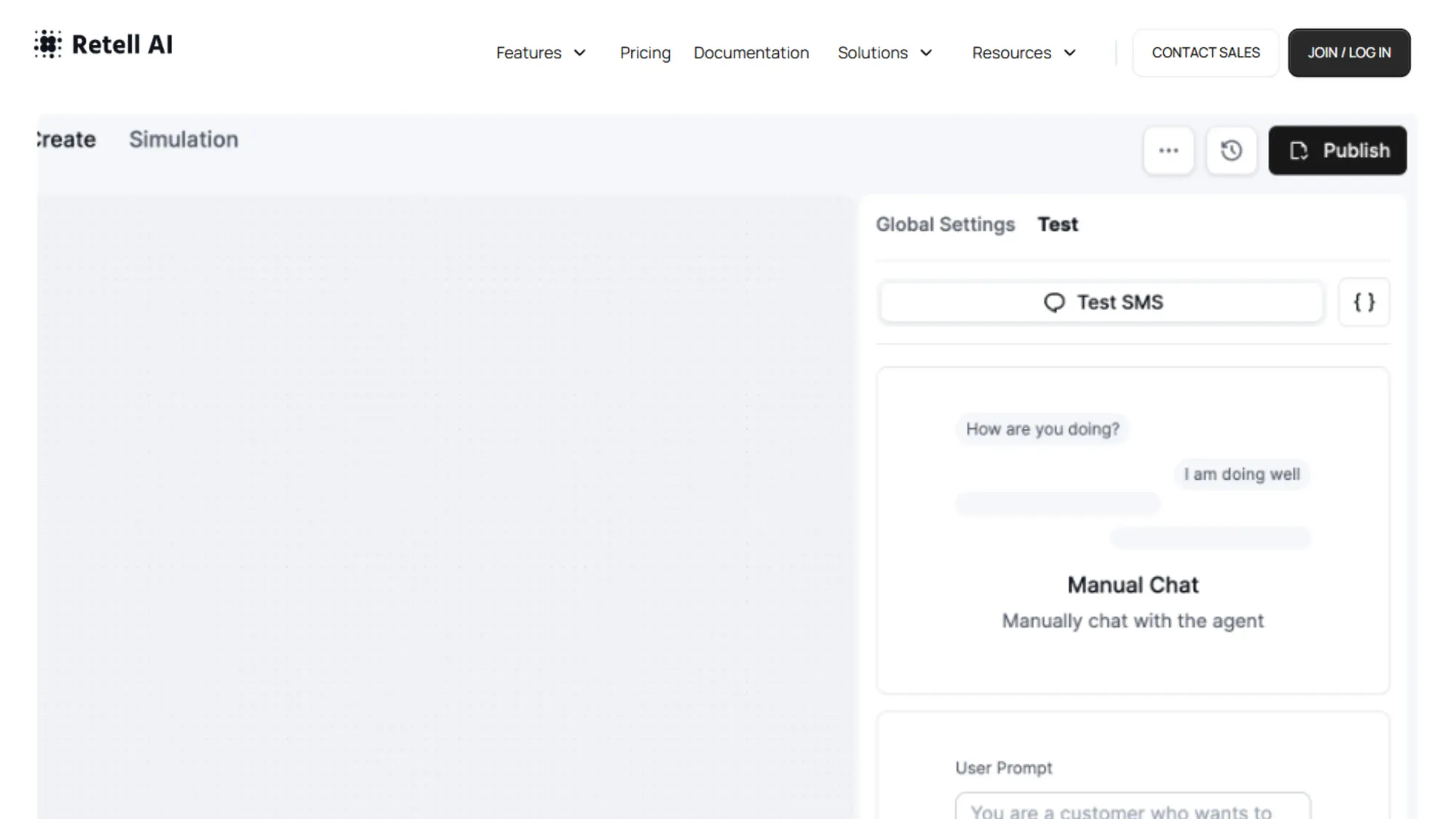This screenshot has width=1456, height=819.
Task: Select the Test tab
Action: point(1057,224)
